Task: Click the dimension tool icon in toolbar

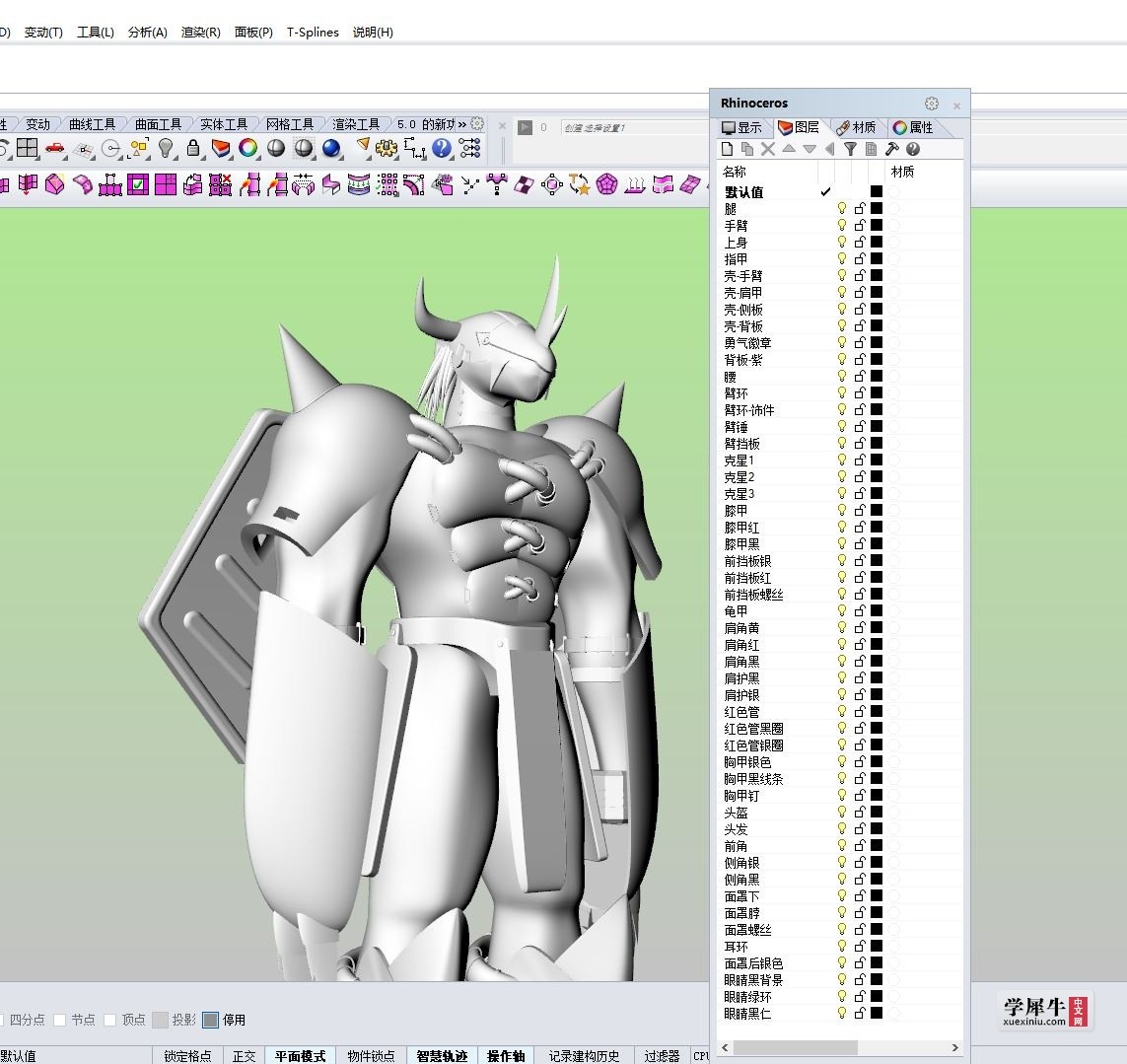Action: pyautogui.click(x=415, y=148)
